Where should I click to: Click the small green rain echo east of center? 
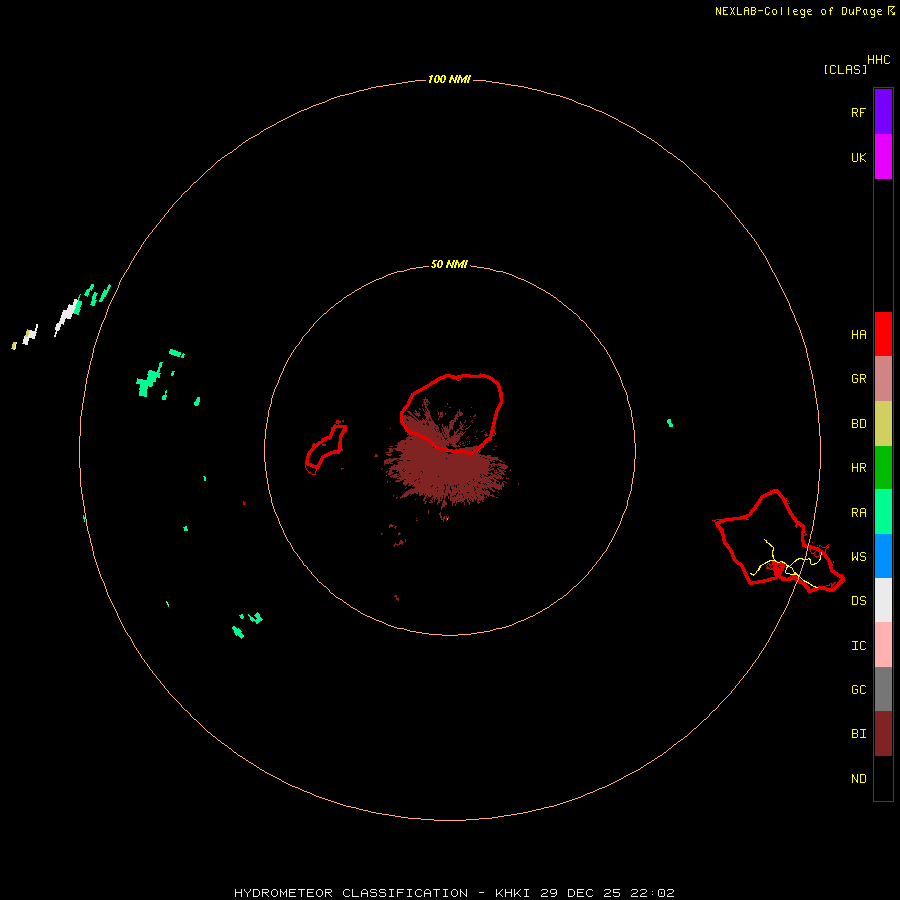[x=670, y=423]
